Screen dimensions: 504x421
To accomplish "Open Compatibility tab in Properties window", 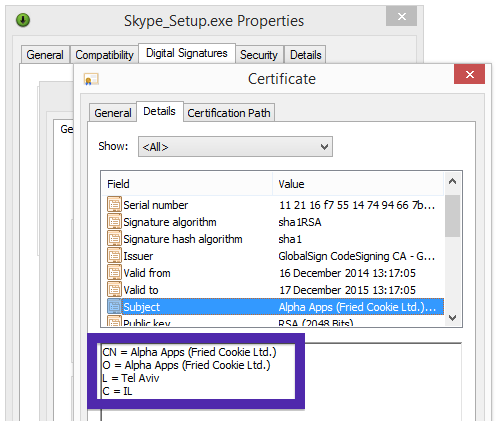I will pos(104,54).
